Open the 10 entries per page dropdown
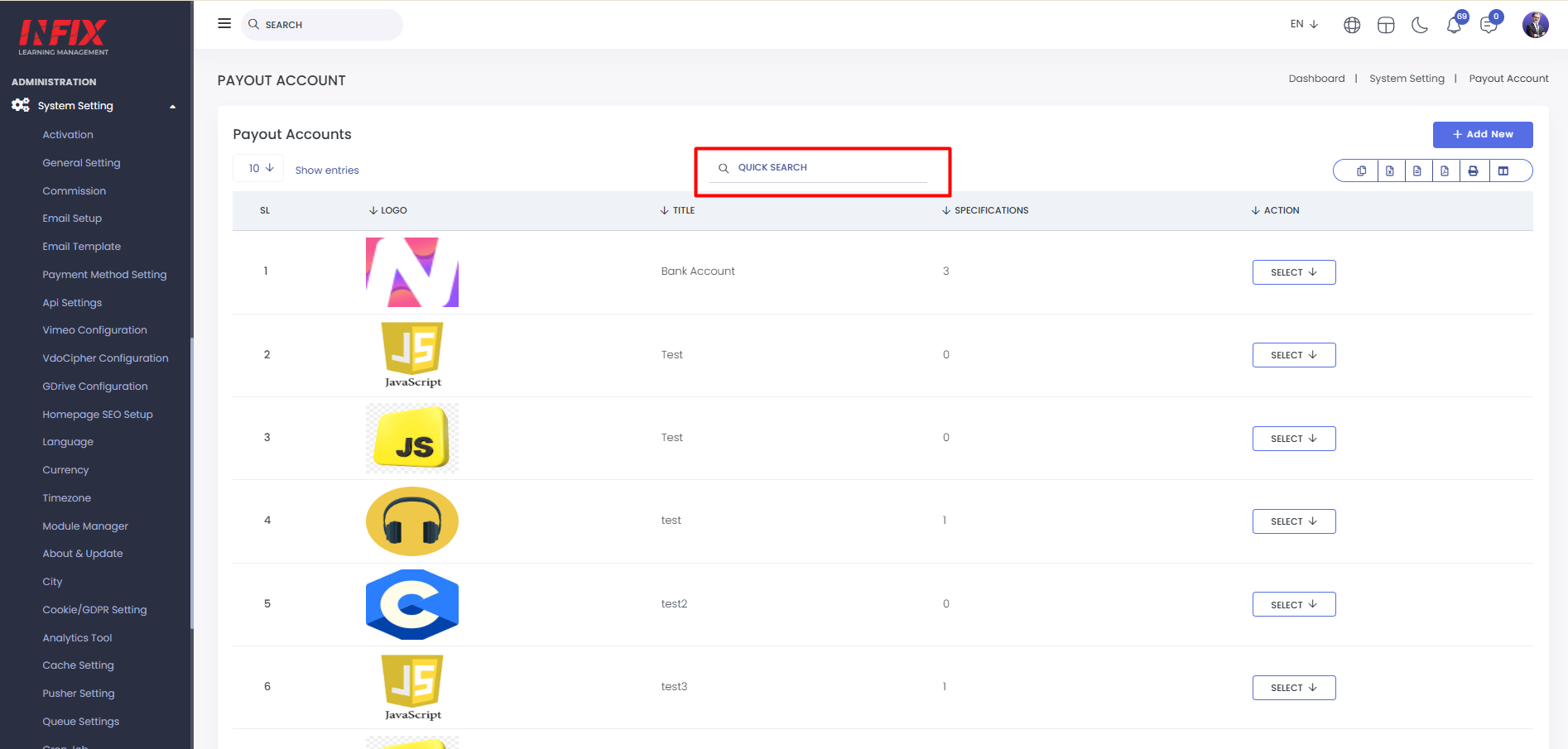Viewport: 1568px width, 749px height. [260, 168]
